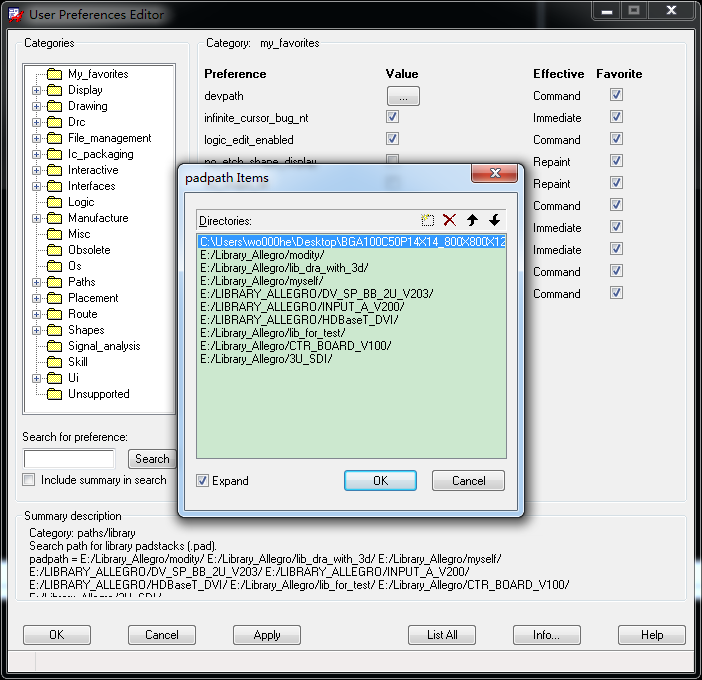Toggle the infinite_cursor_bug_nt value checkbox
The height and width of the screenshot is (680, 702).
tap(393, 117)
